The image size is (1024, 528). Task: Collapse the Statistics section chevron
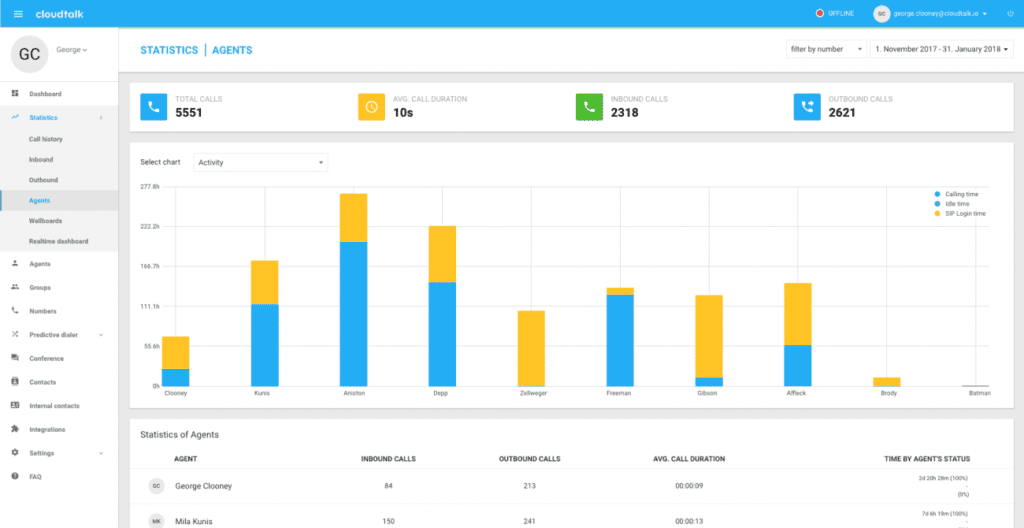101,118
